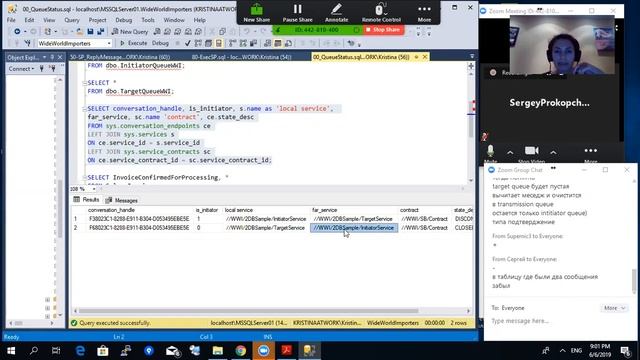The image size is (640, 360).
Task: Open the Tools menu
Action: coord(148,20)
